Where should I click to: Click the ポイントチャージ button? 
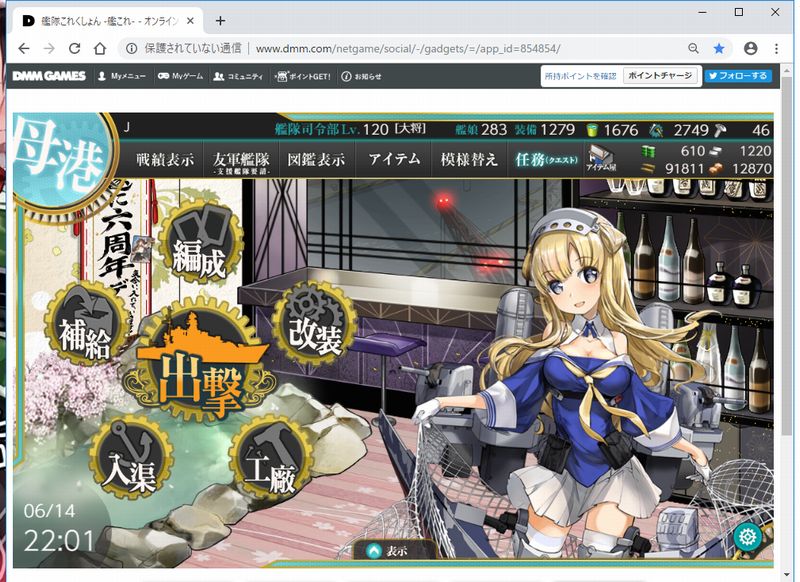coord(660,76)
